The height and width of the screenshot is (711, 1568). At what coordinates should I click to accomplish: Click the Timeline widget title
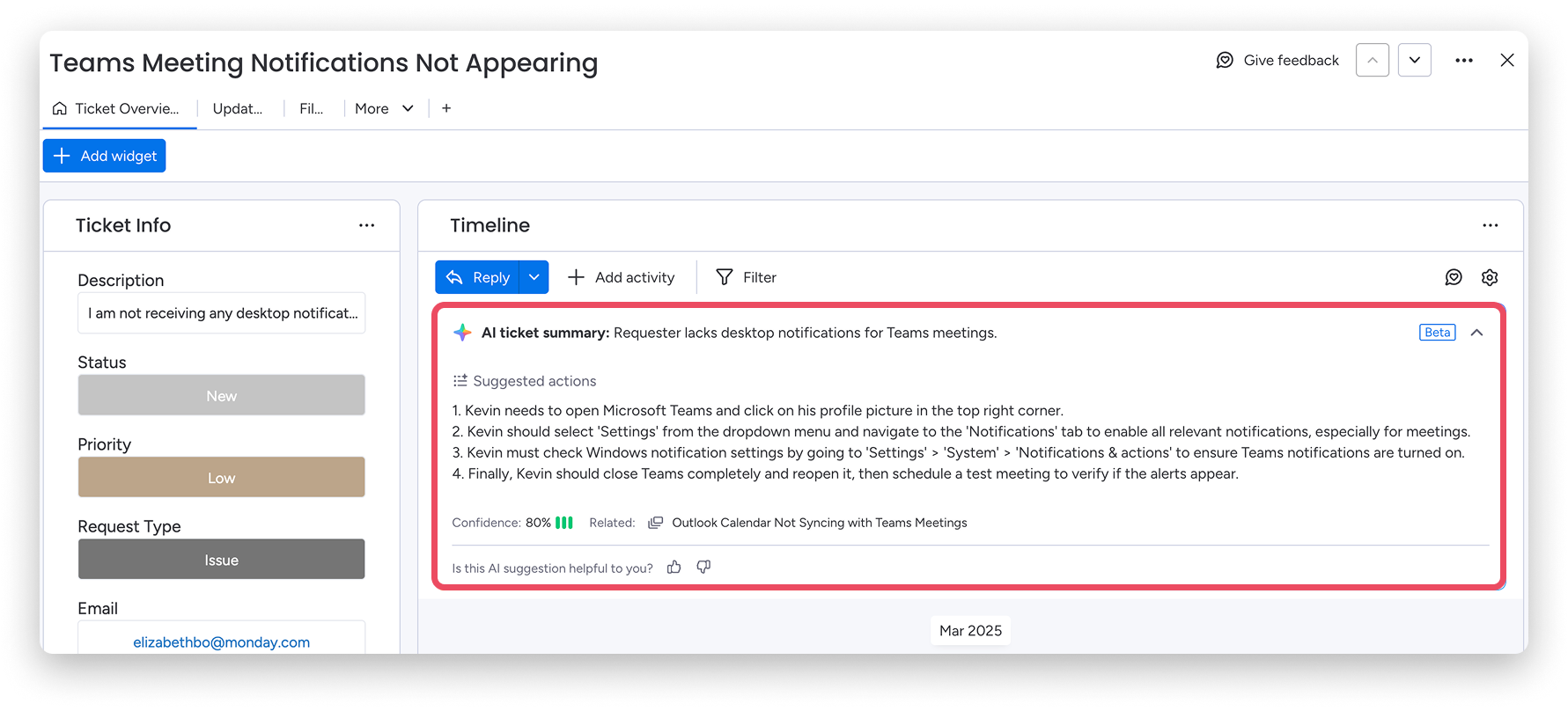490,225
